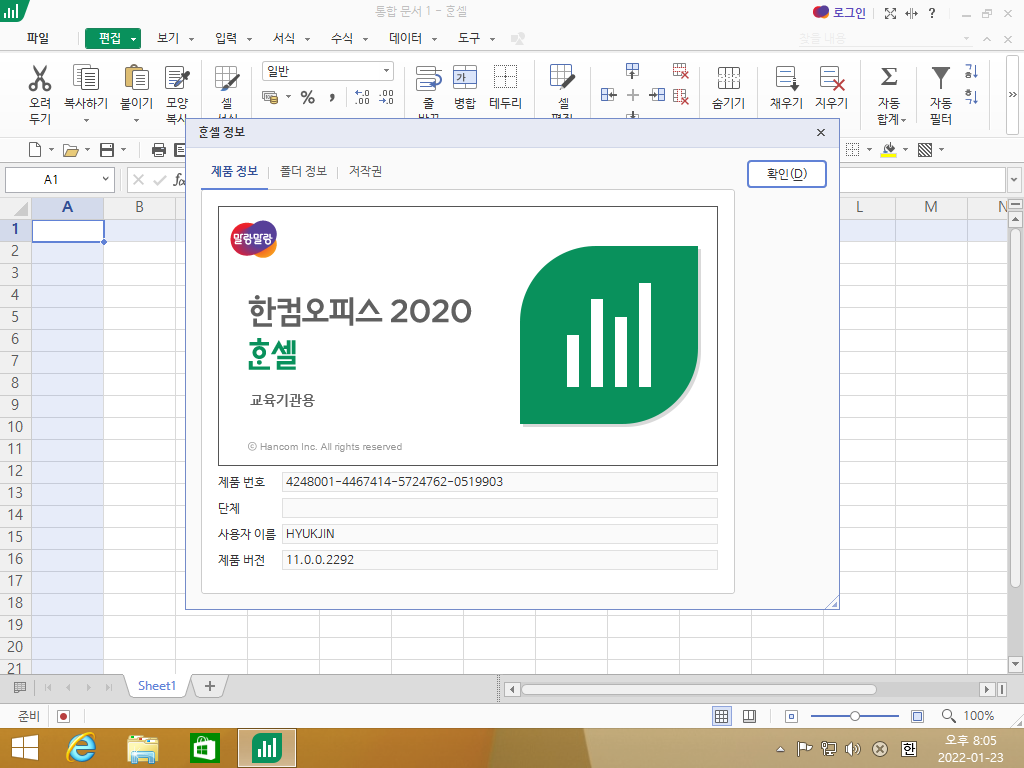Click the clear (지우기) icon
1024x768 pixels.
point(831,78)
